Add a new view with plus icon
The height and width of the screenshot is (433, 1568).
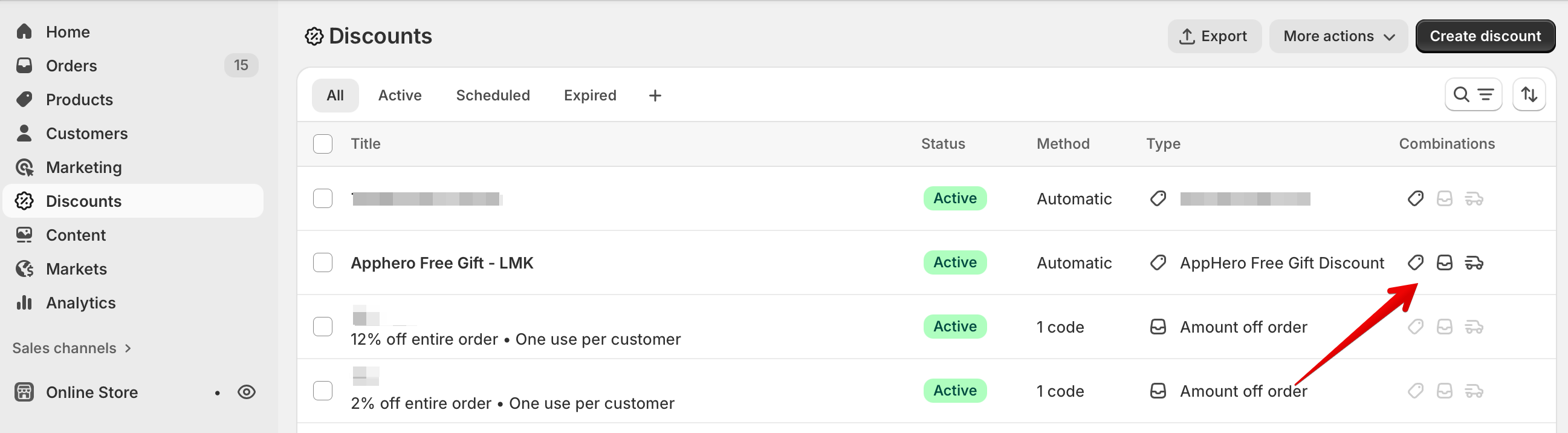(655, 96)
